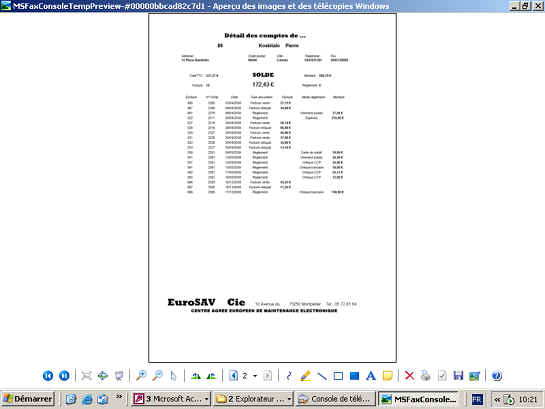Show image at actual size
Image resolution: width=545 pixels, height=409 pixels.
click(x=103, y=376)
